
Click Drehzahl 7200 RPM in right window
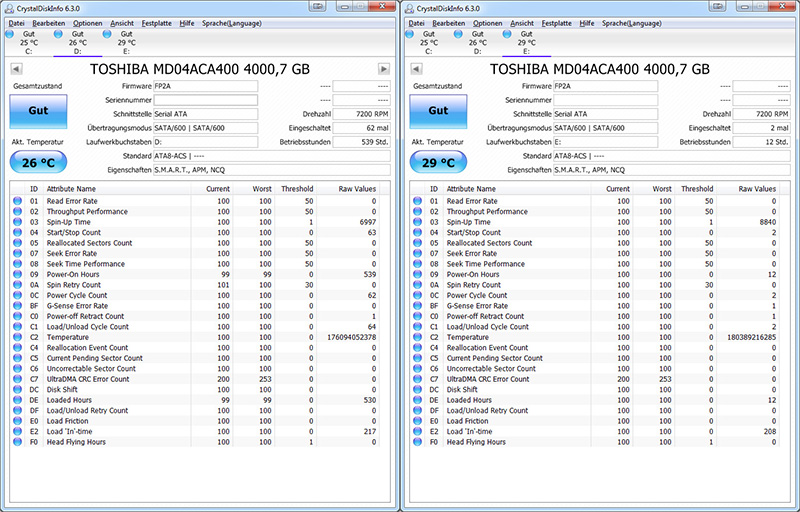[762, 114]
